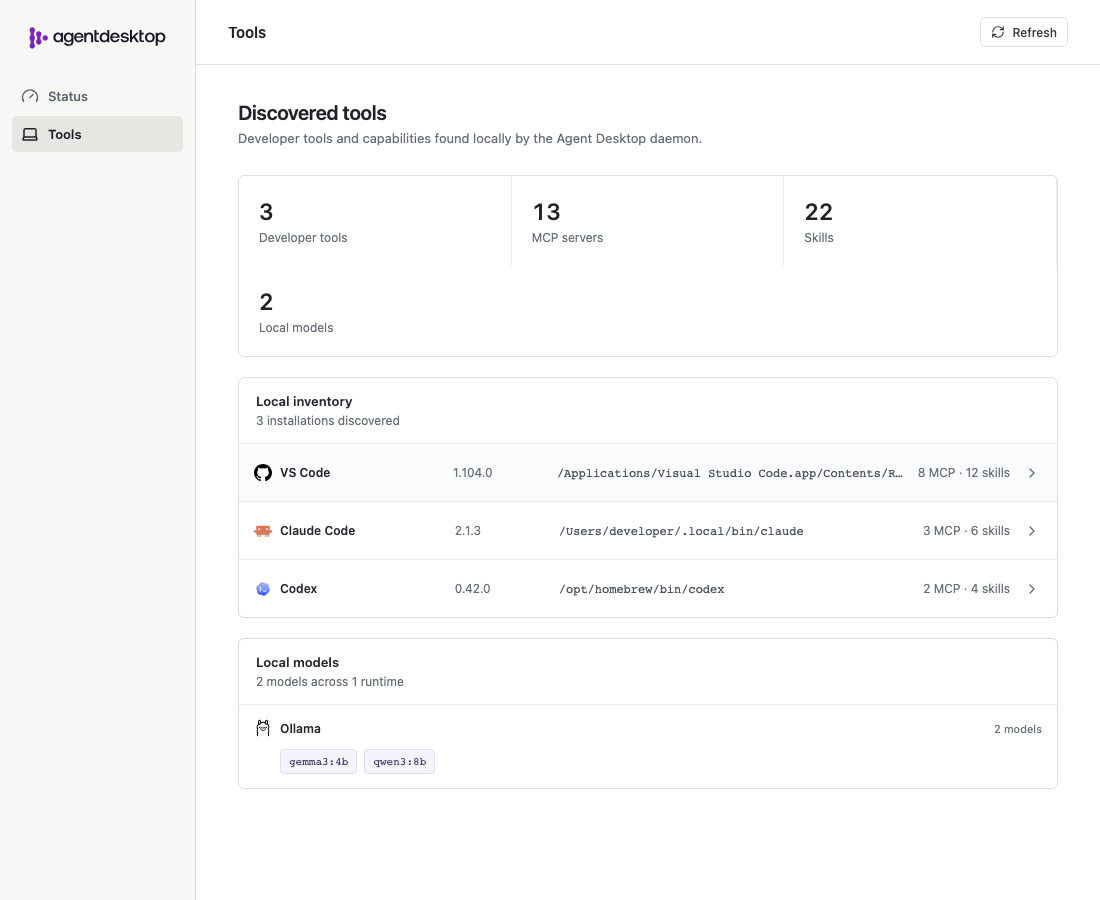Screen dimensions: 1100x900
Task: Click the /Users/developer/.local/bin/claude path
Action: (681, 532)
